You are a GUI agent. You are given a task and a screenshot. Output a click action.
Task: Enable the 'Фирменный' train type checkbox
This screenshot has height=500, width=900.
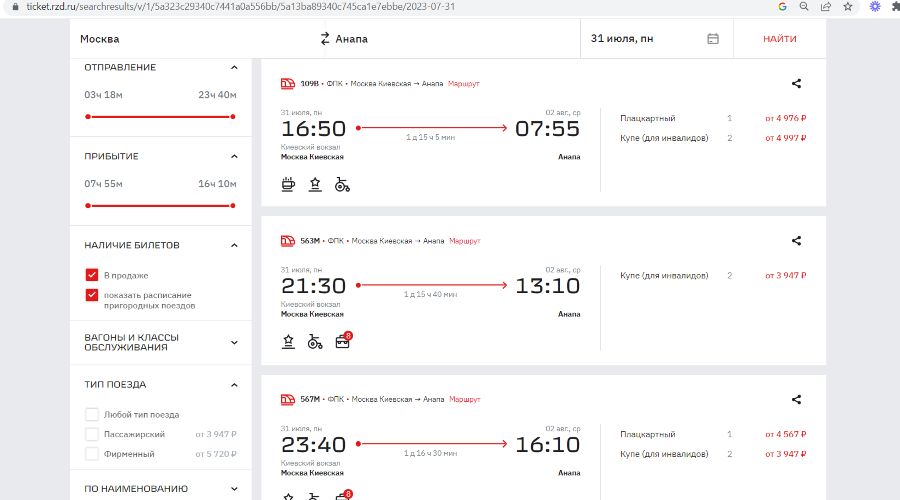(x=92, y=454)
